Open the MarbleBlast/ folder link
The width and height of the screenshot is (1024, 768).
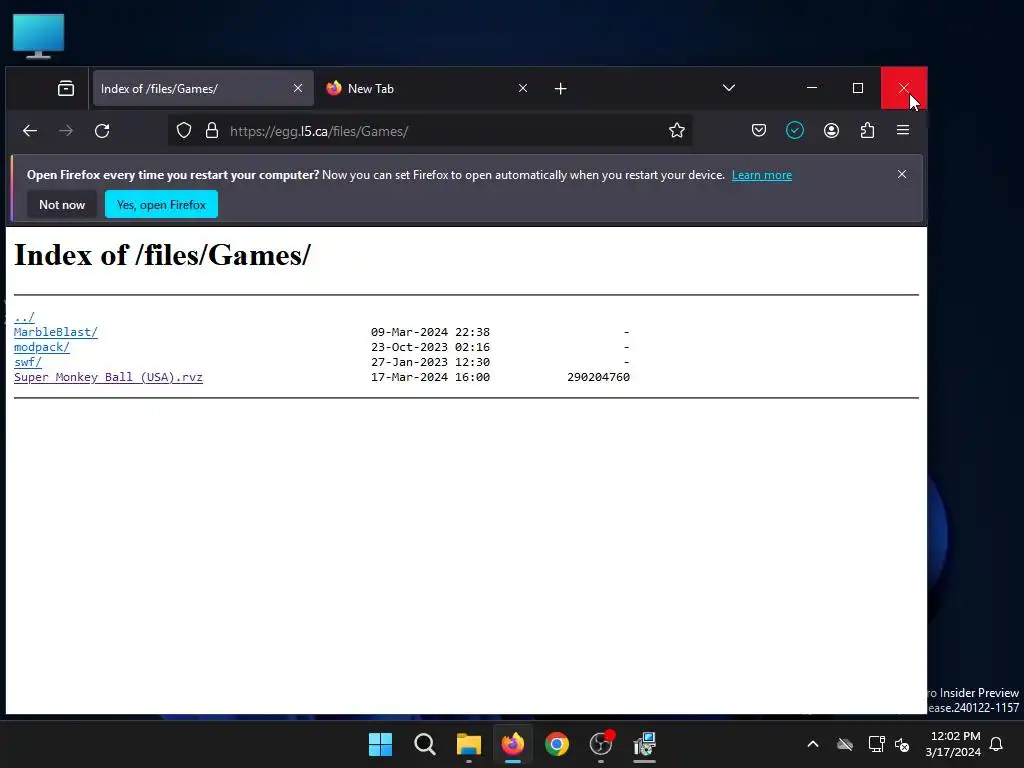pyautogui.click(x=56, y=332)
